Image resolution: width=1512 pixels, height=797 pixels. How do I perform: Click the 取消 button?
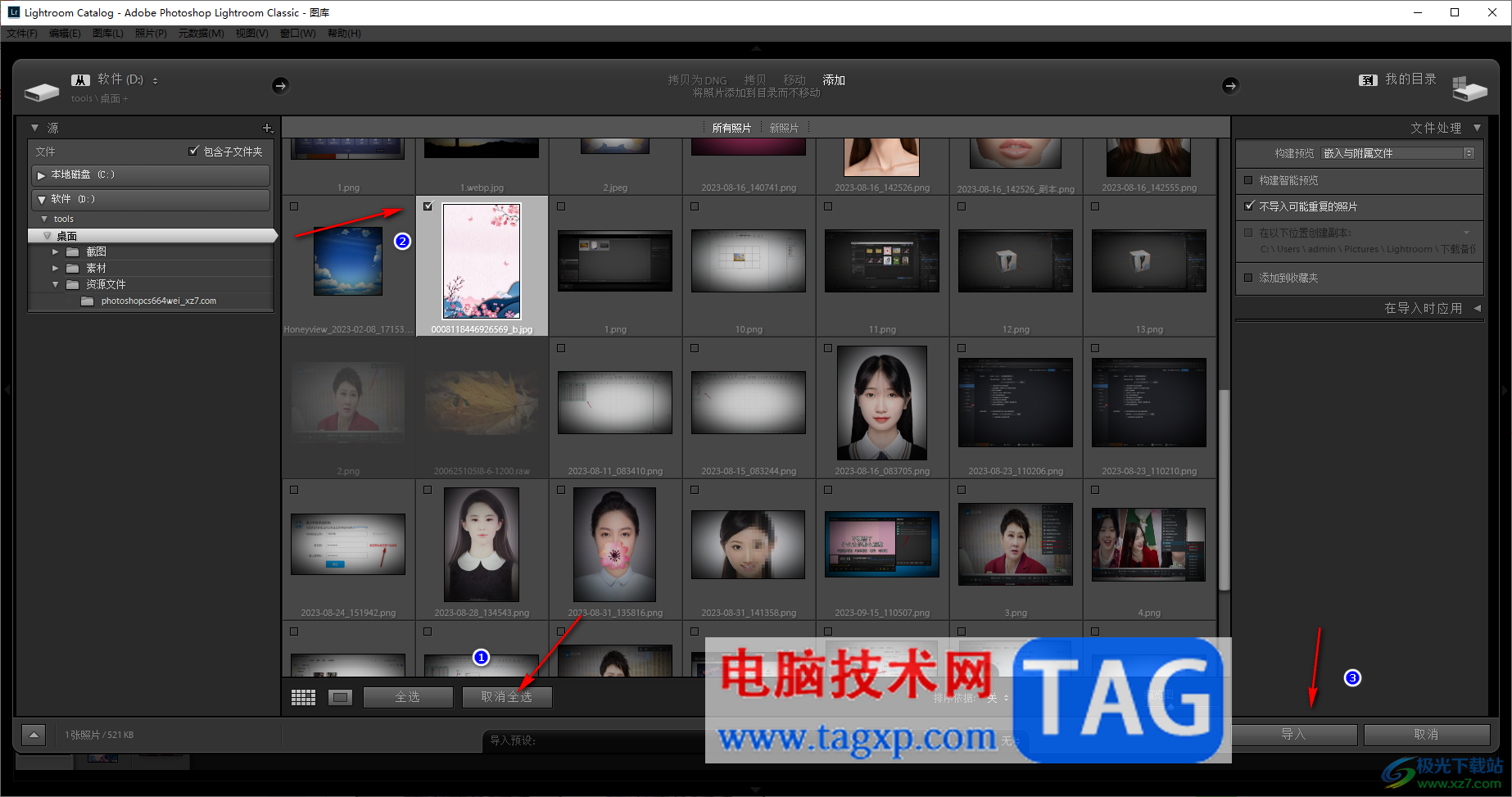pos(1426,735)
